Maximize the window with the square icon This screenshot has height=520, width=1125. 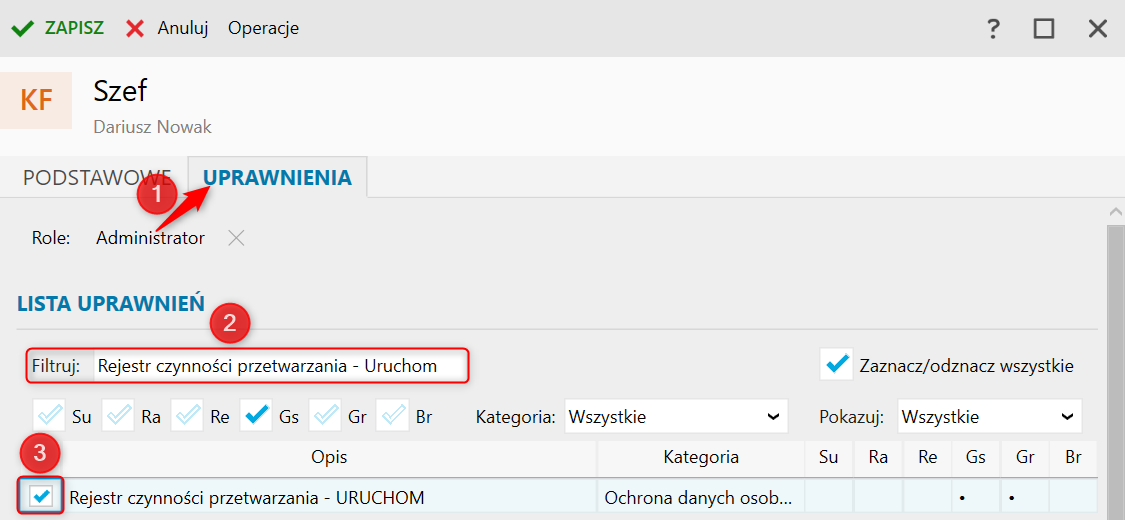[x=1044, y=29]
